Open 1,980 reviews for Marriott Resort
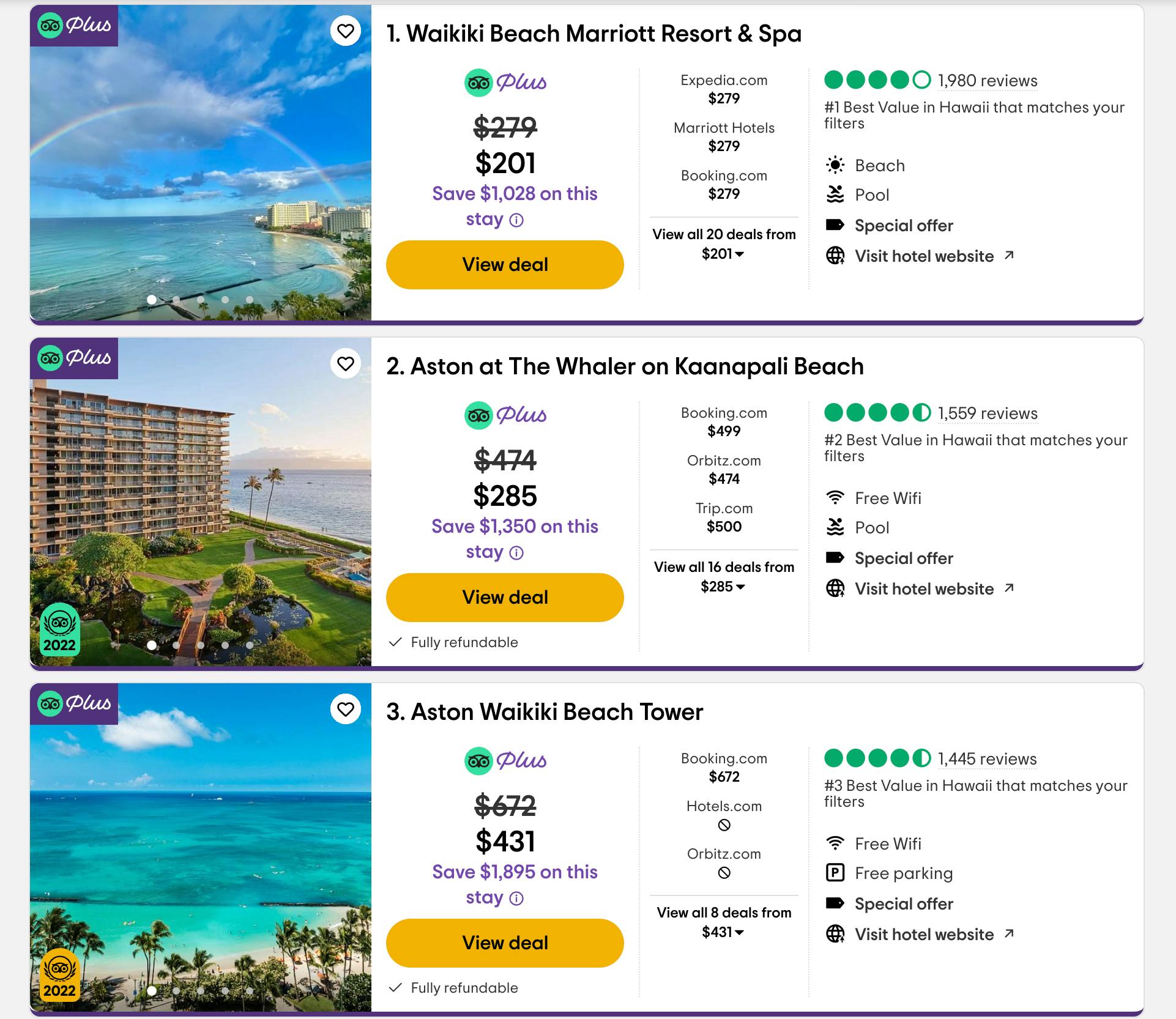The width and height of the screenshot is (1176, 1019). (x=987, y=81)
